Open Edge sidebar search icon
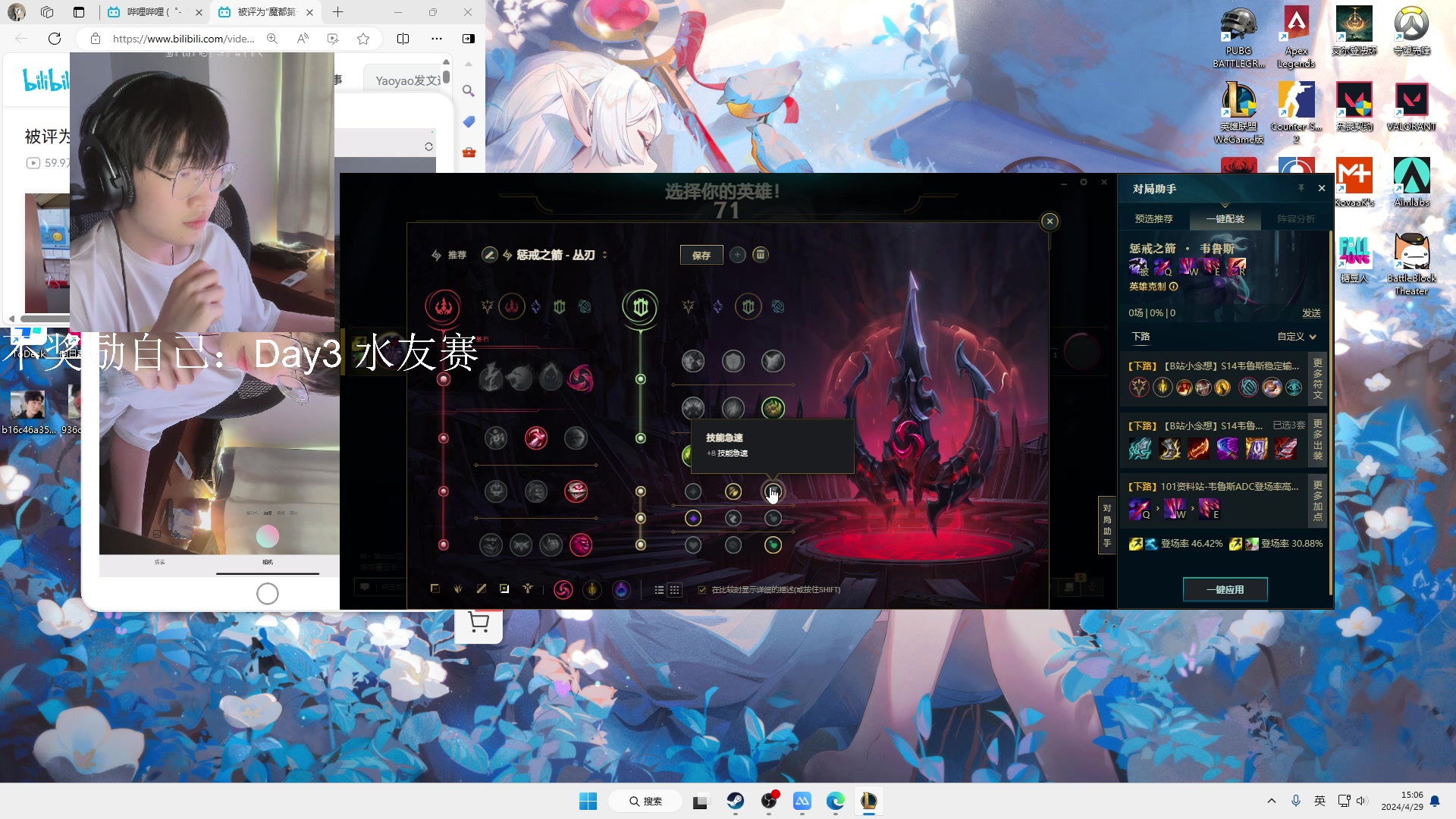Viewport: 1456px width, 819px height. pyautogui.click(x=469, y=91)
